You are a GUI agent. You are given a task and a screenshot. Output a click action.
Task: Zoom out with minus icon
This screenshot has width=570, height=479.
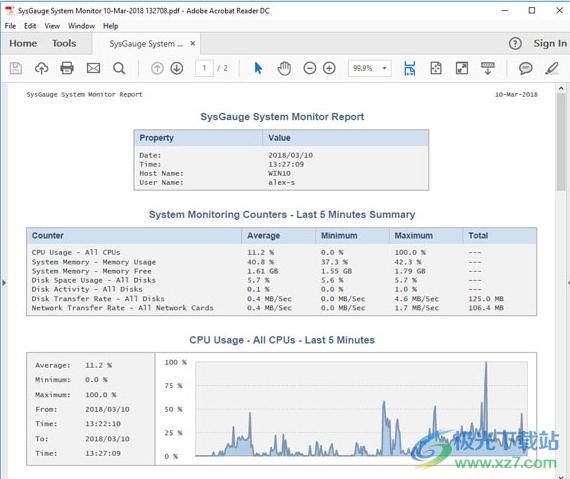coord(310,68)
